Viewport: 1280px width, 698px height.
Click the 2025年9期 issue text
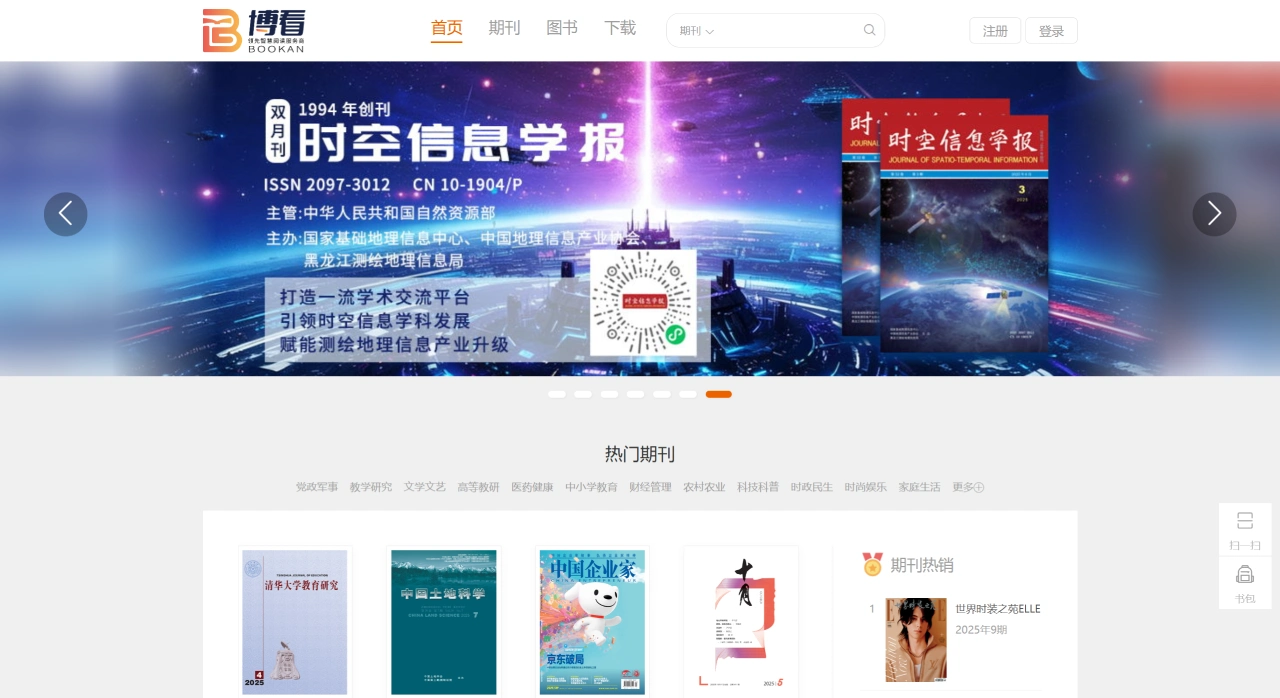(x=981, y=630)
